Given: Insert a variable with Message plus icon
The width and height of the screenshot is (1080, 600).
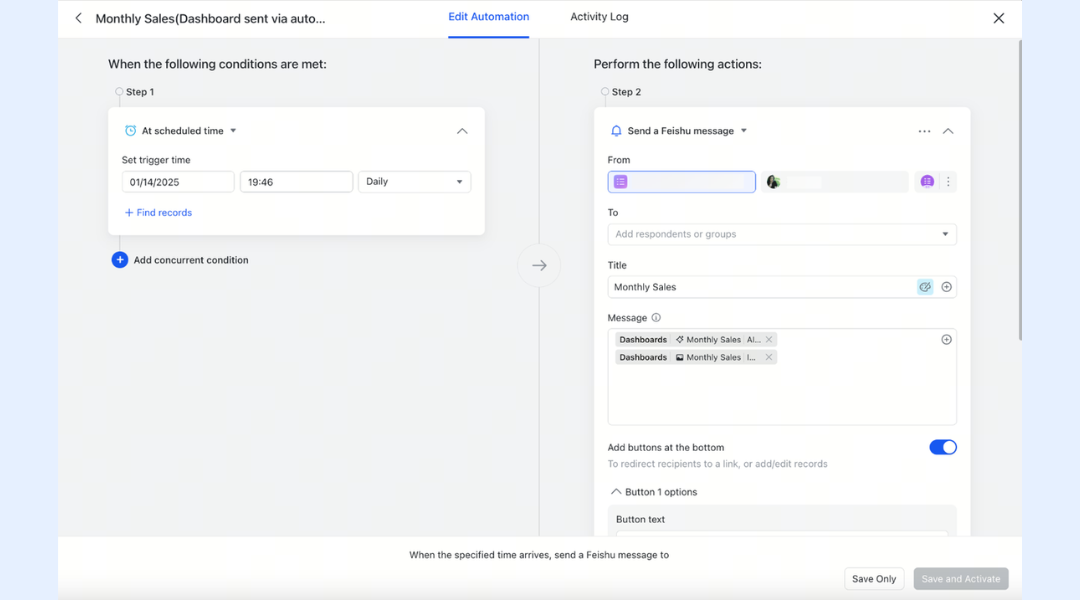Looking at the screenshot, I should 946,340.
